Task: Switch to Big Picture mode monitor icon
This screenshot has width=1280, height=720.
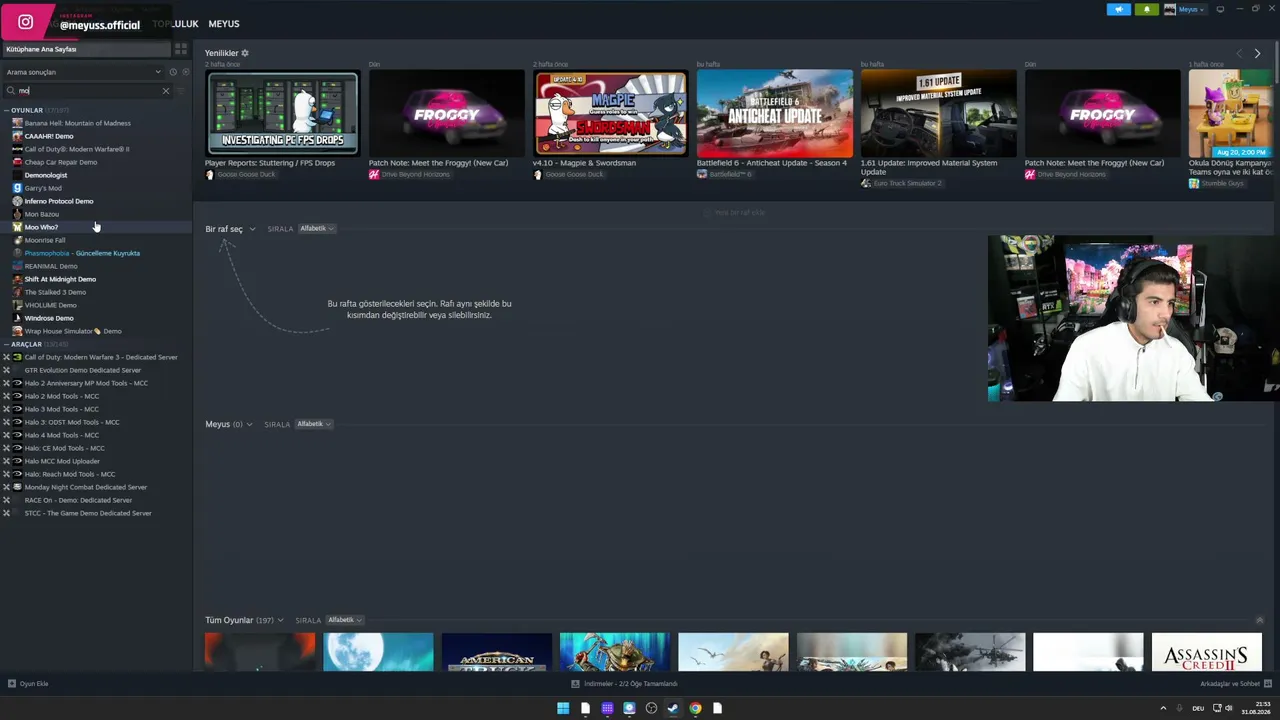Action: coord(1220,9)
